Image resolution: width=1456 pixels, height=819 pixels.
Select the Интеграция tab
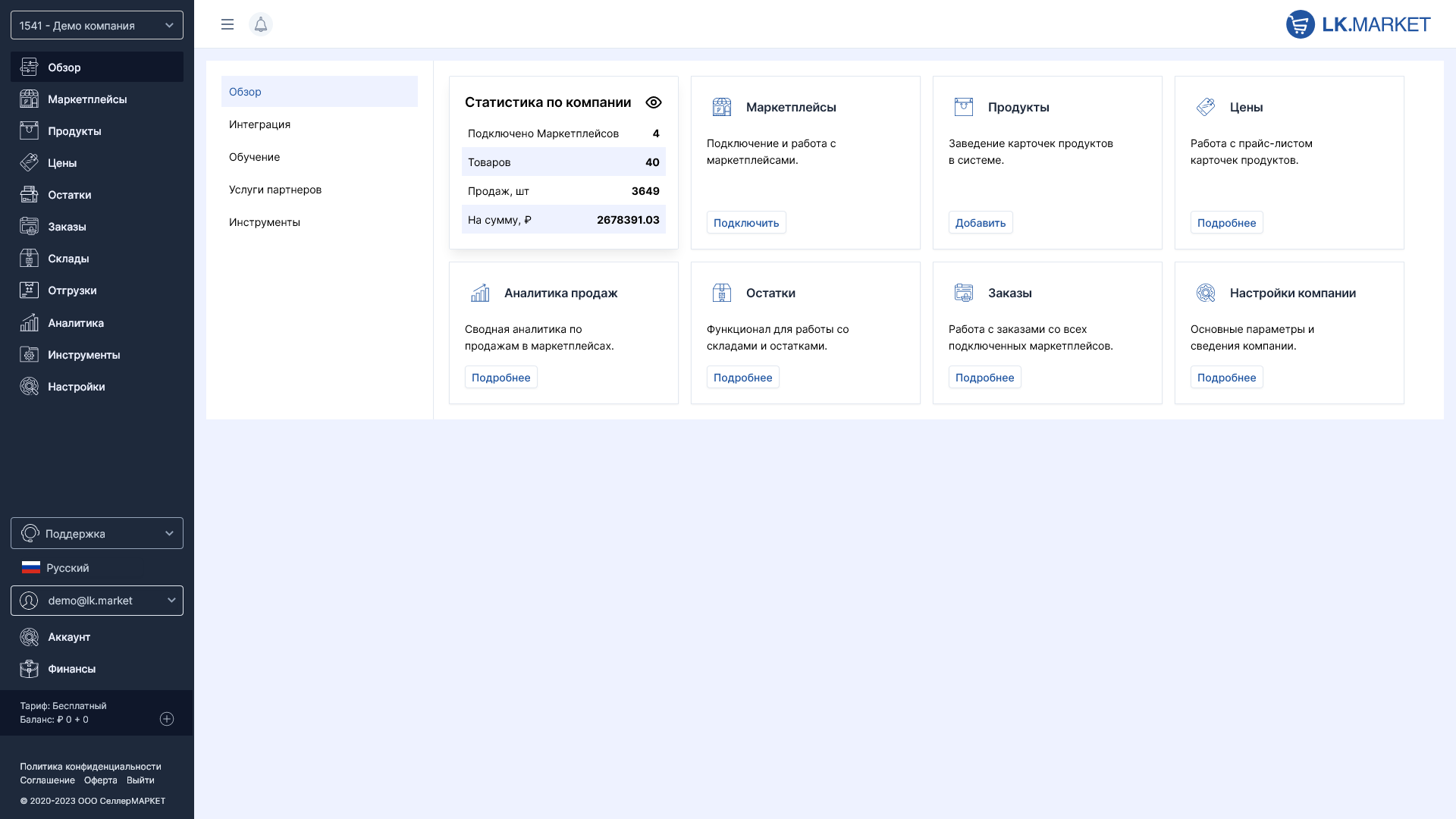(x=259, y=124)
